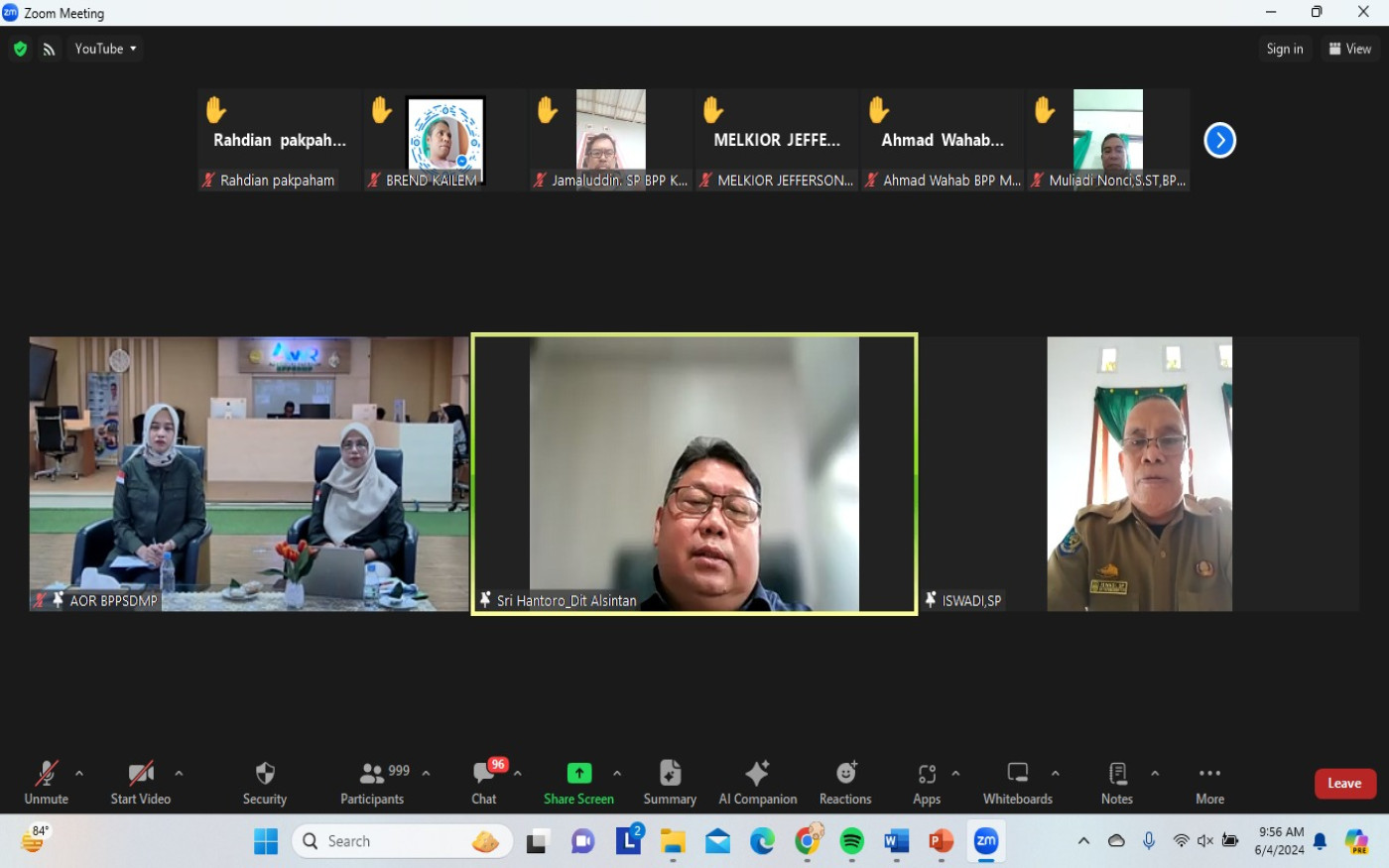Open the View layout menu
The height and width of the screenshot is (868, 1389).
pos(1349,49)
